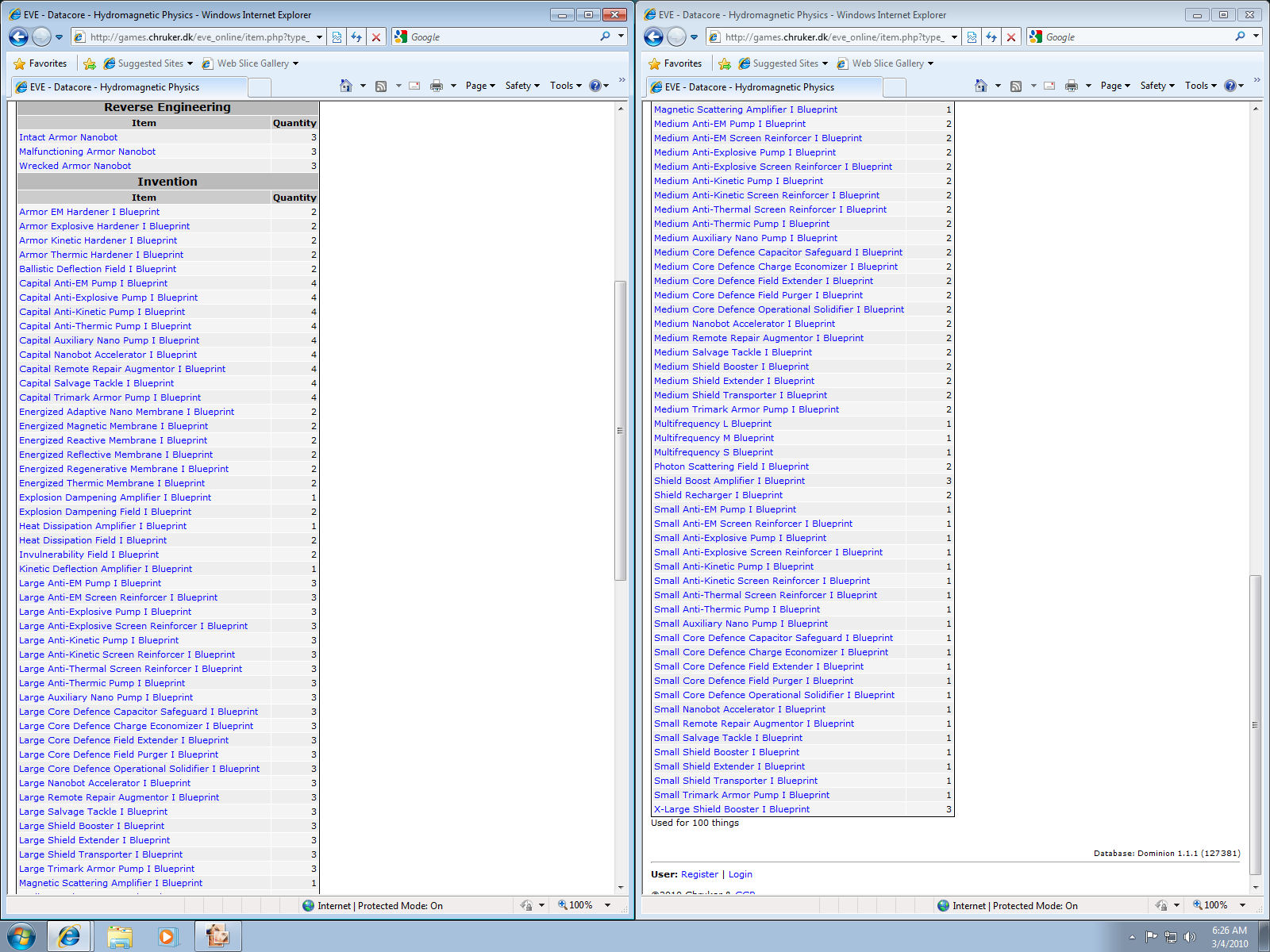This screenshot has width=1270, height=952.
Task: Click compatibility view icon in right window
Action: pos(972,36)
